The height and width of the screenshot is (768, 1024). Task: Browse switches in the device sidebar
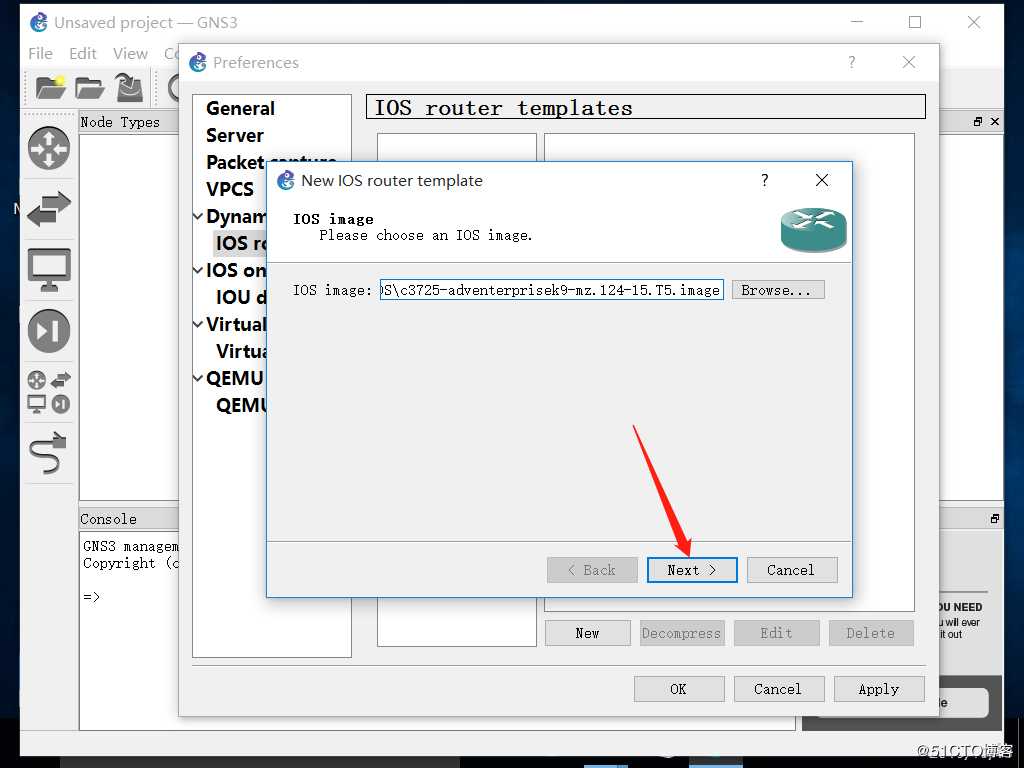pos(49,209)
